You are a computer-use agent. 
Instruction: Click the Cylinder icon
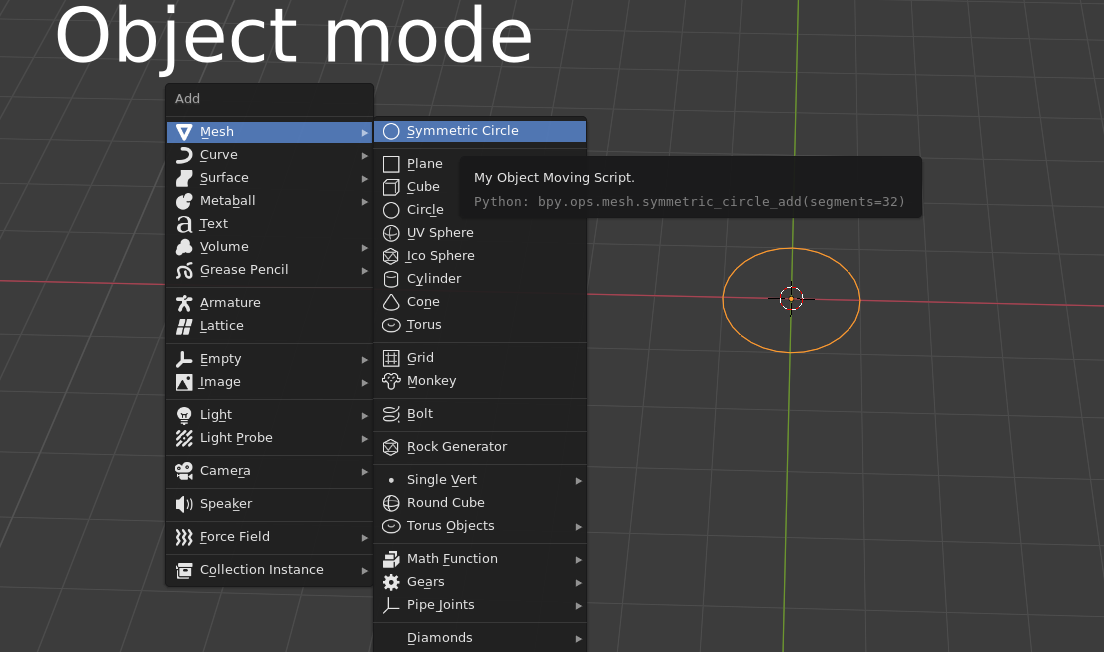tap(391, 280)
